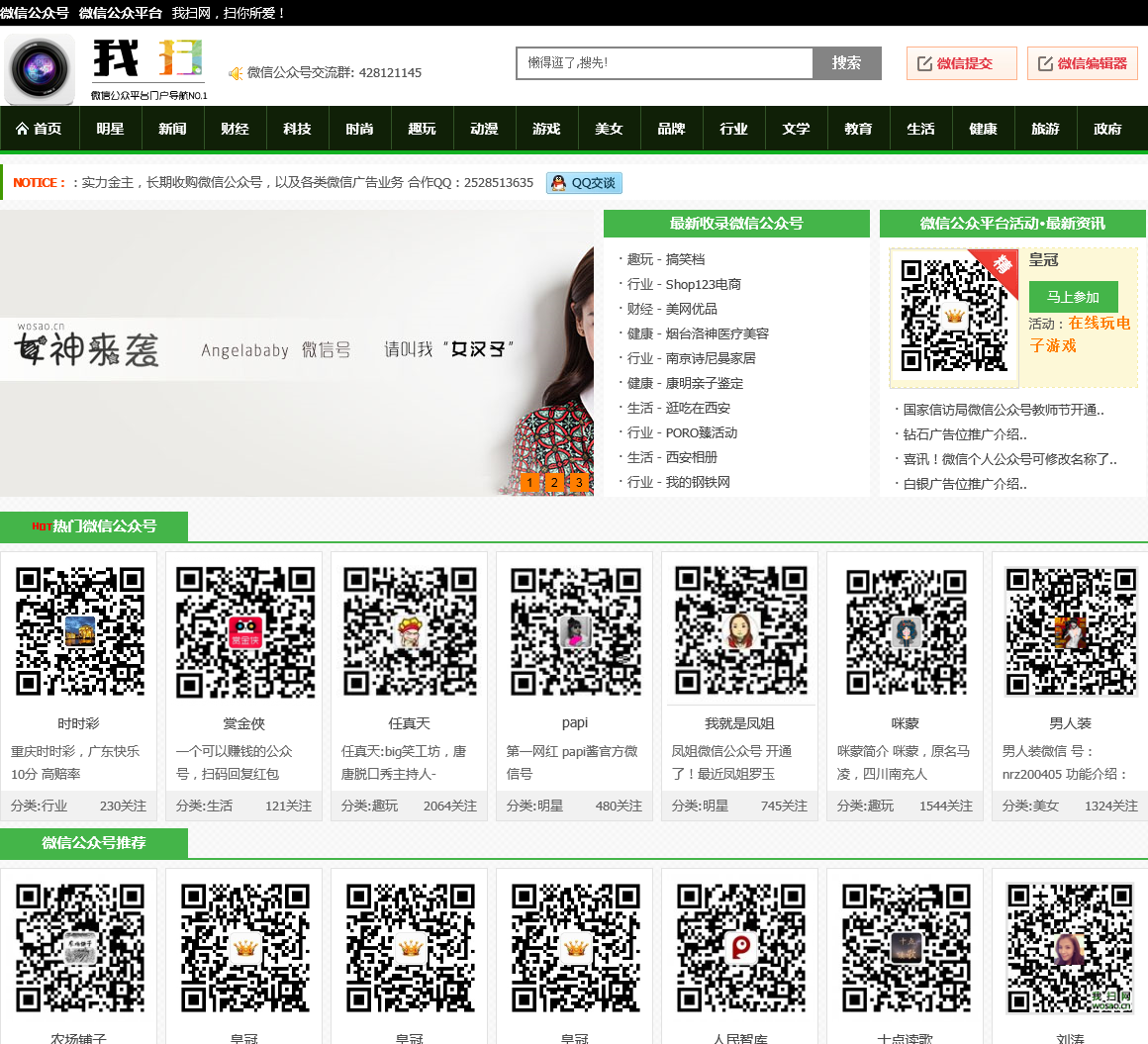Screen dimensions: 1148x1044
Task: Open the 教育 navigation item
Action: 858,129
